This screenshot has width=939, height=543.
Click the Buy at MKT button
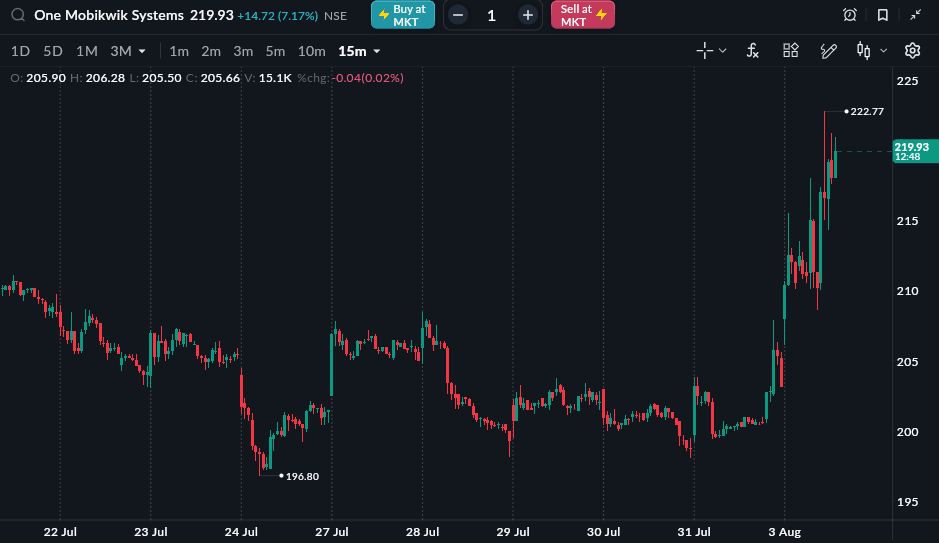[x=403, y=15]
